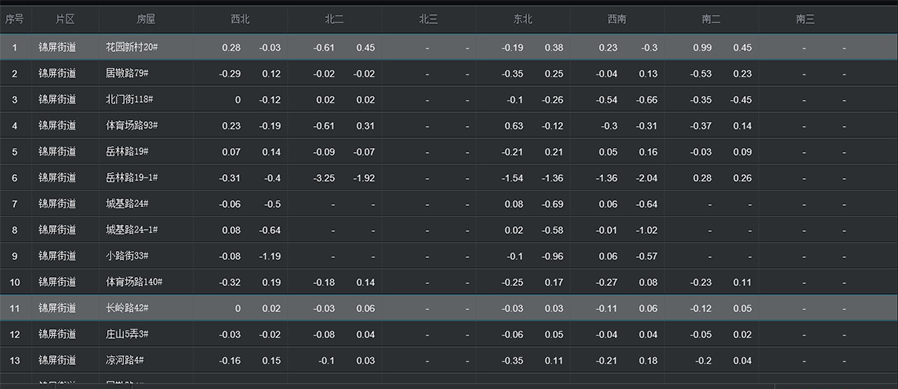
Task: Select row 庄山5弄3#
Action: (449, 334)
